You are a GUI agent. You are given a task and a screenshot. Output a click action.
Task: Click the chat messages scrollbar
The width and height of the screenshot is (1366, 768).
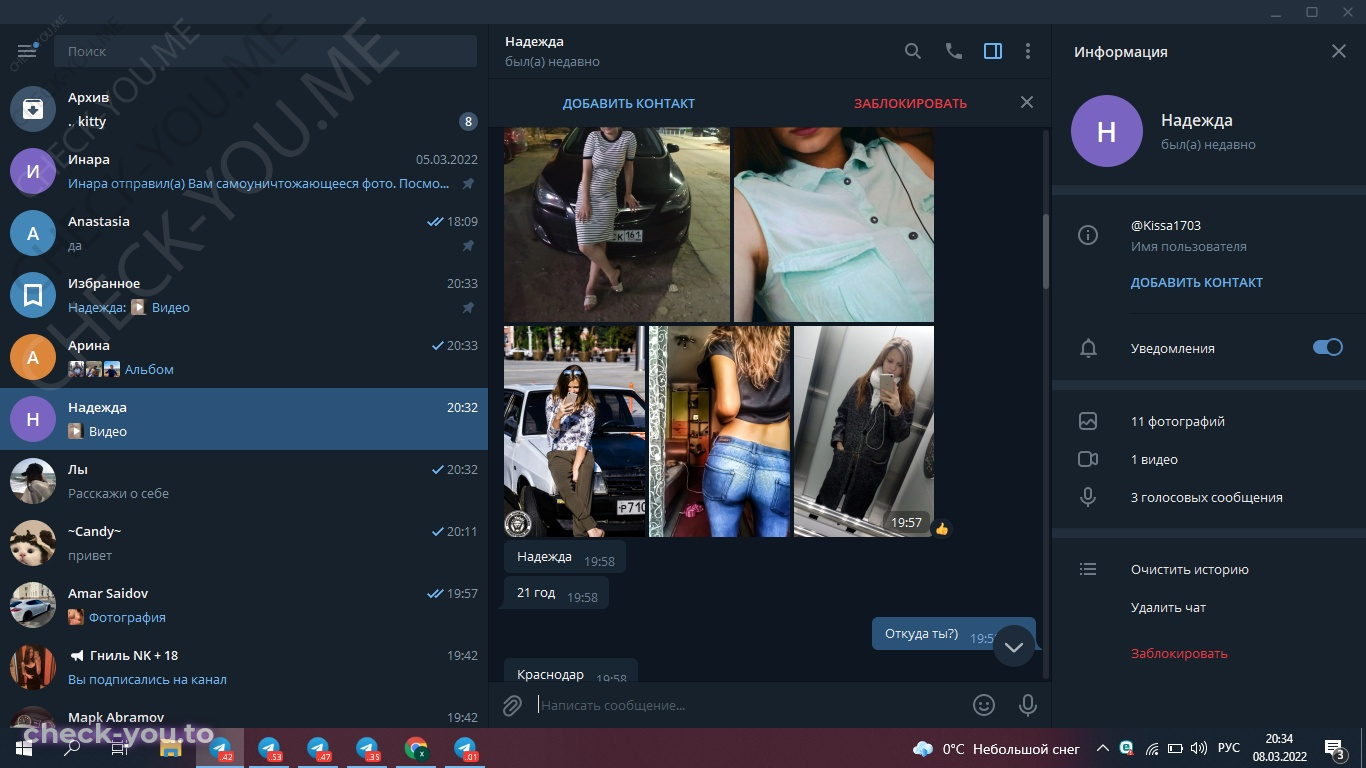pos(1046,250)
